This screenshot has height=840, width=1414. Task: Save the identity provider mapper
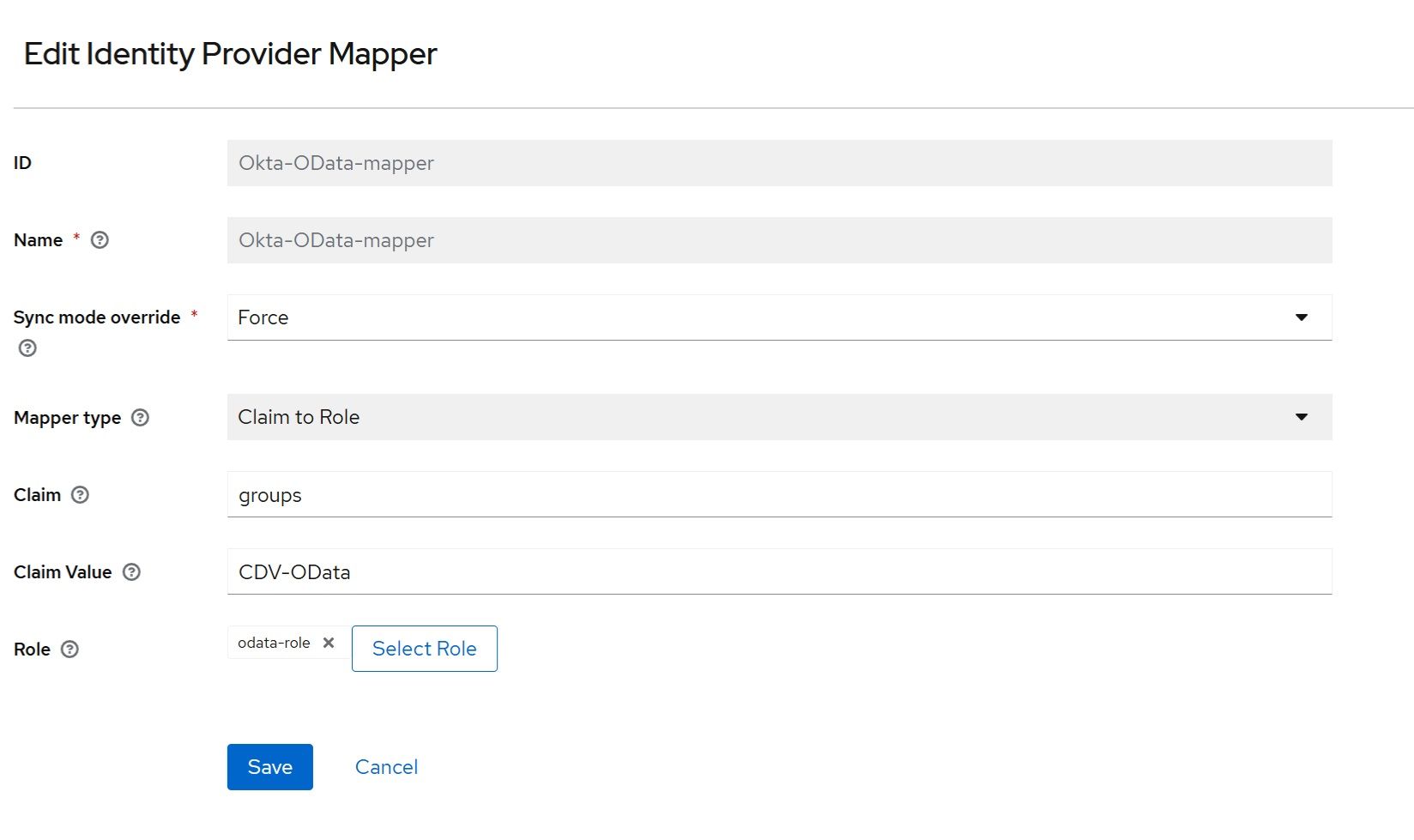click(x=269, y=767)
